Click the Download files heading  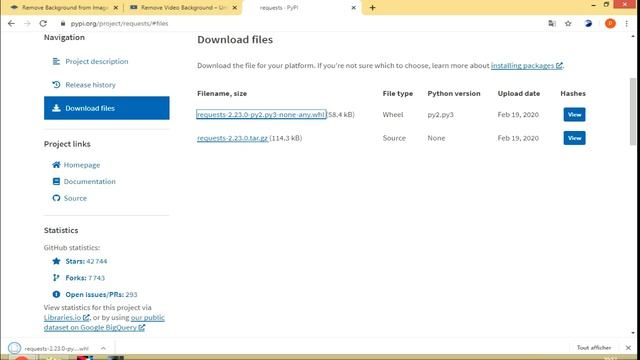235,40
